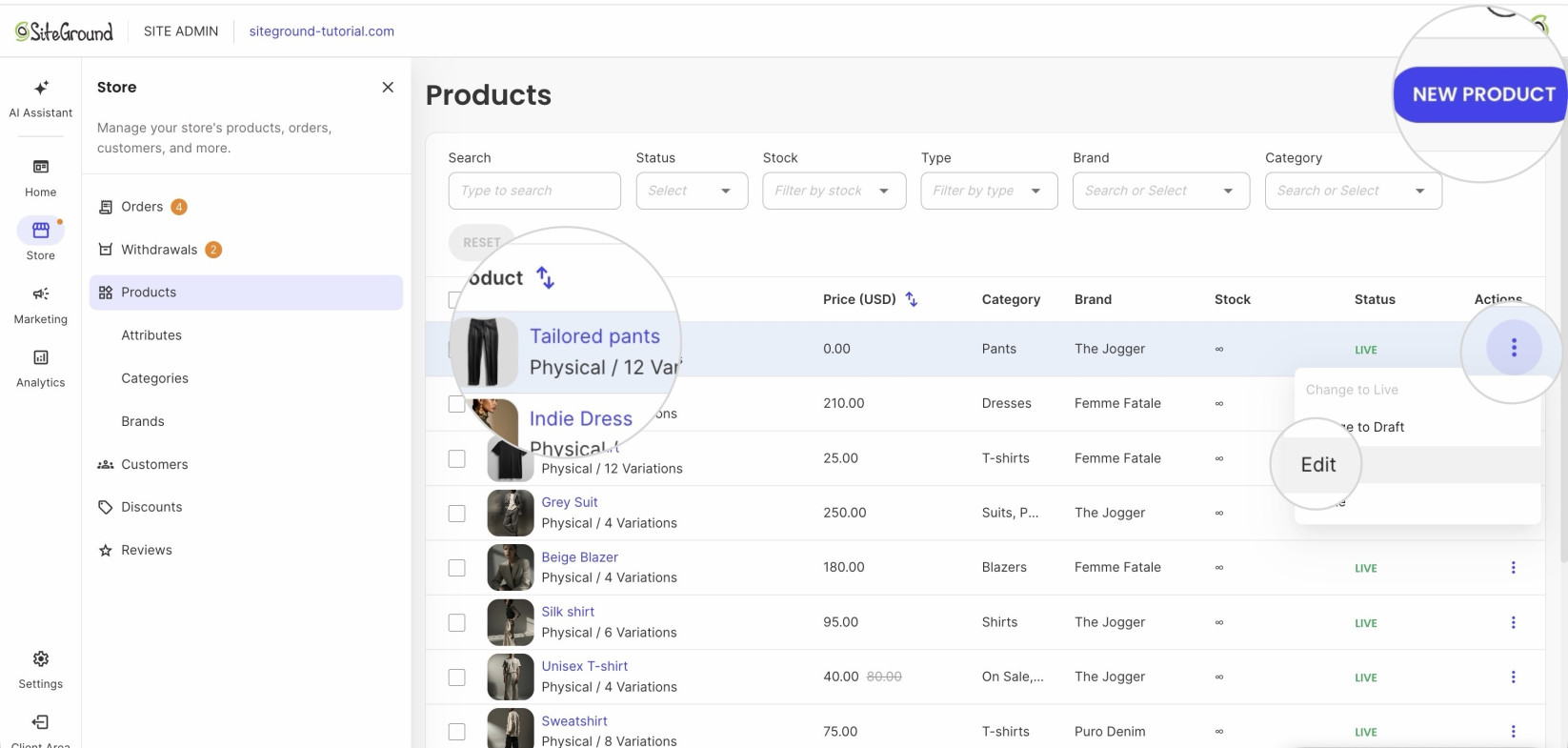
Task: Check the Unisex T-shirt row checkbox
Action: point(457,677)
